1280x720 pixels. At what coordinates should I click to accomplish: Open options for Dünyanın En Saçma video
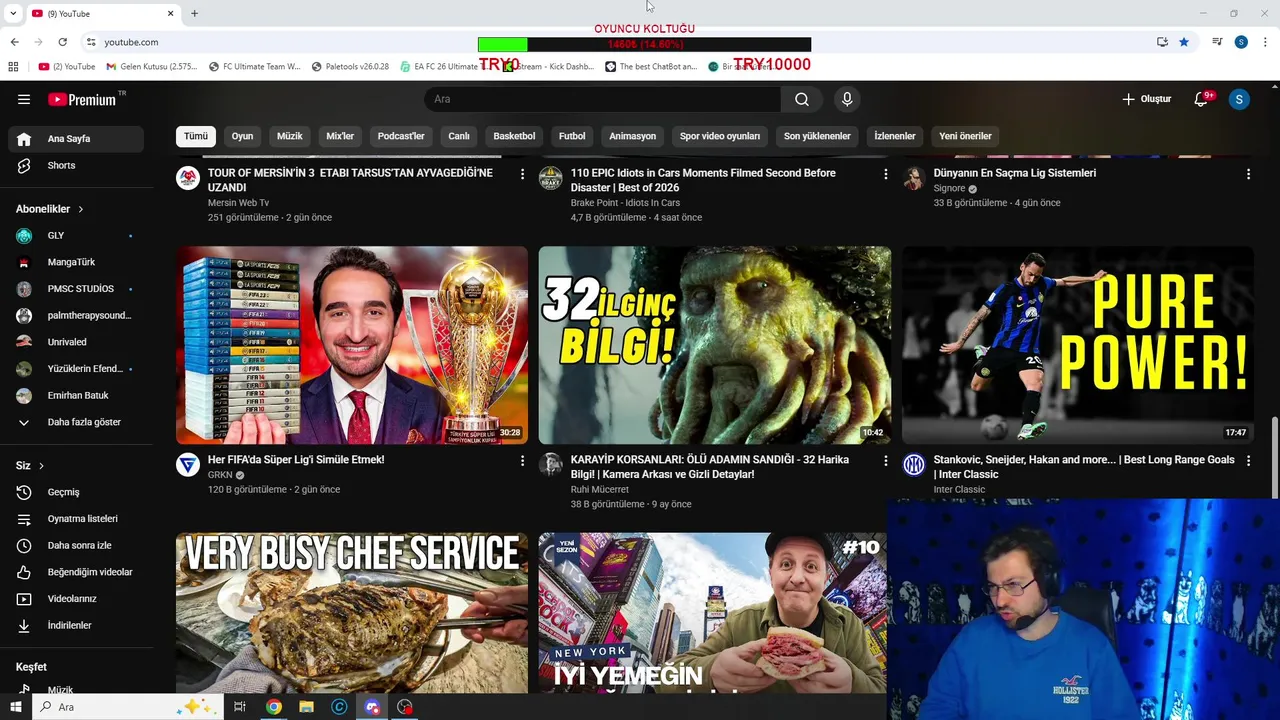point(1248,174)
